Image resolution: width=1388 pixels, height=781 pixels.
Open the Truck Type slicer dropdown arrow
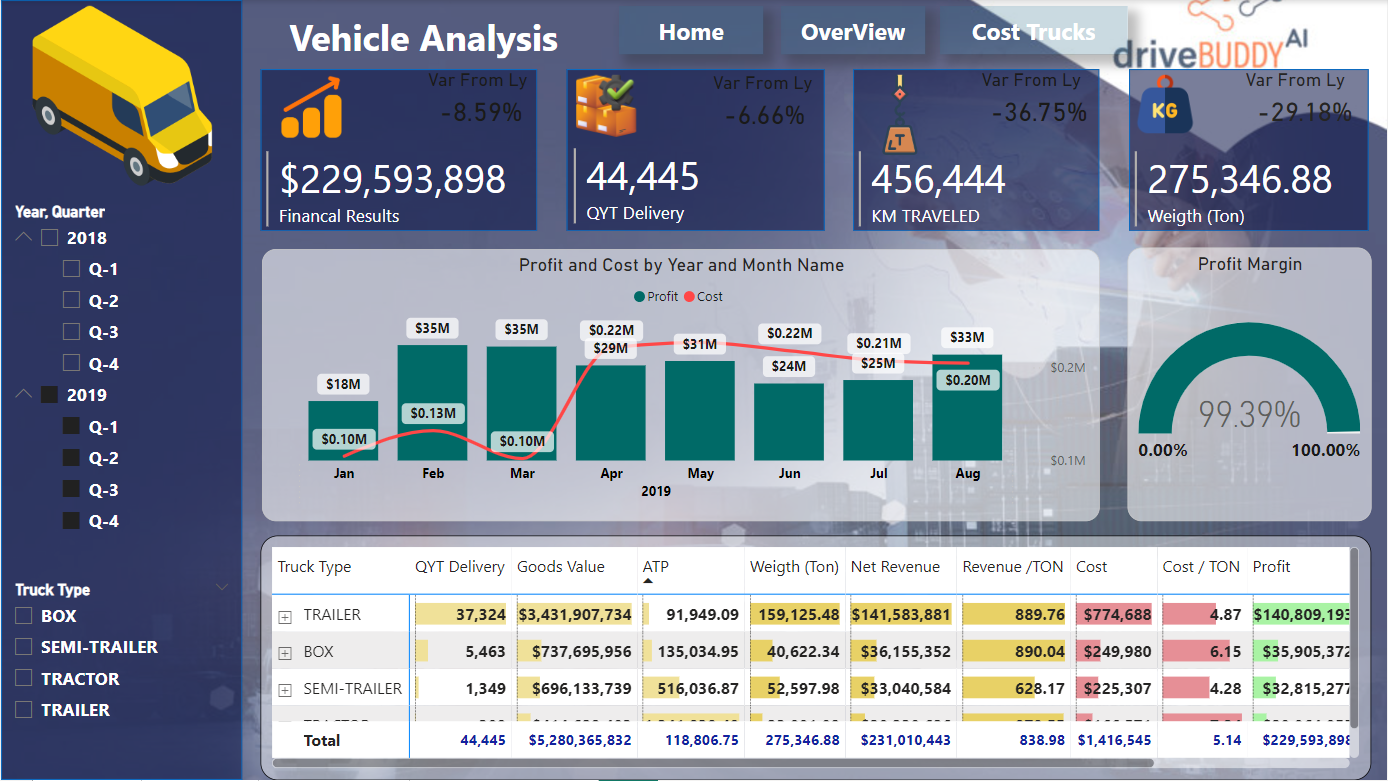tap(222, 588)
